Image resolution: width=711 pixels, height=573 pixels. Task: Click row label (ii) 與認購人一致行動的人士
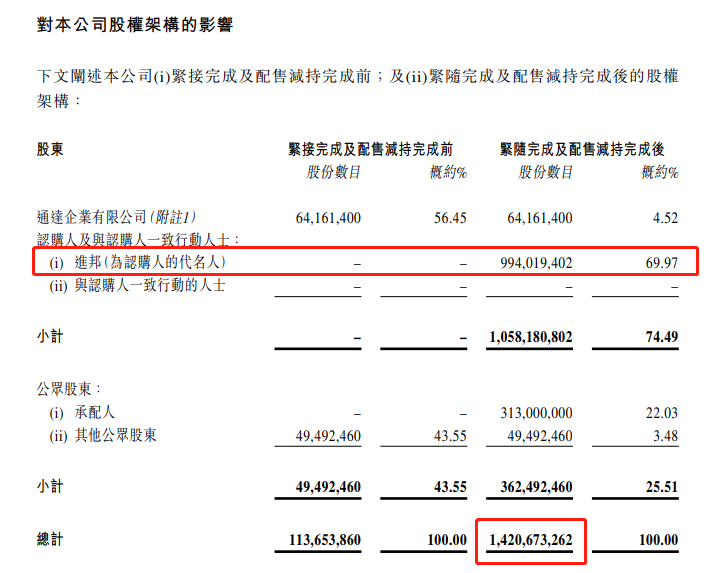coord(137,286)
